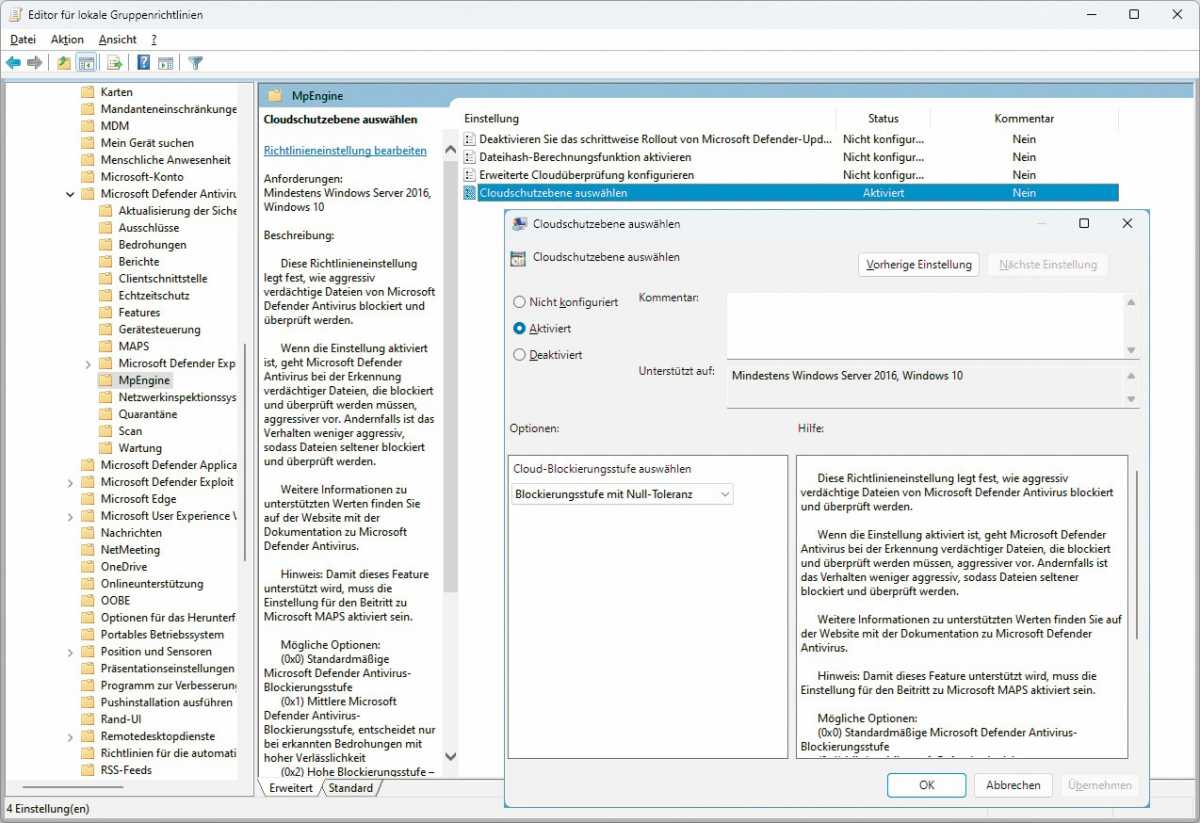Open the Cloud-Blockierungsstufe dropdown
The width and height of the screenshot is (1200, 823).
click(x=622, y=494)
